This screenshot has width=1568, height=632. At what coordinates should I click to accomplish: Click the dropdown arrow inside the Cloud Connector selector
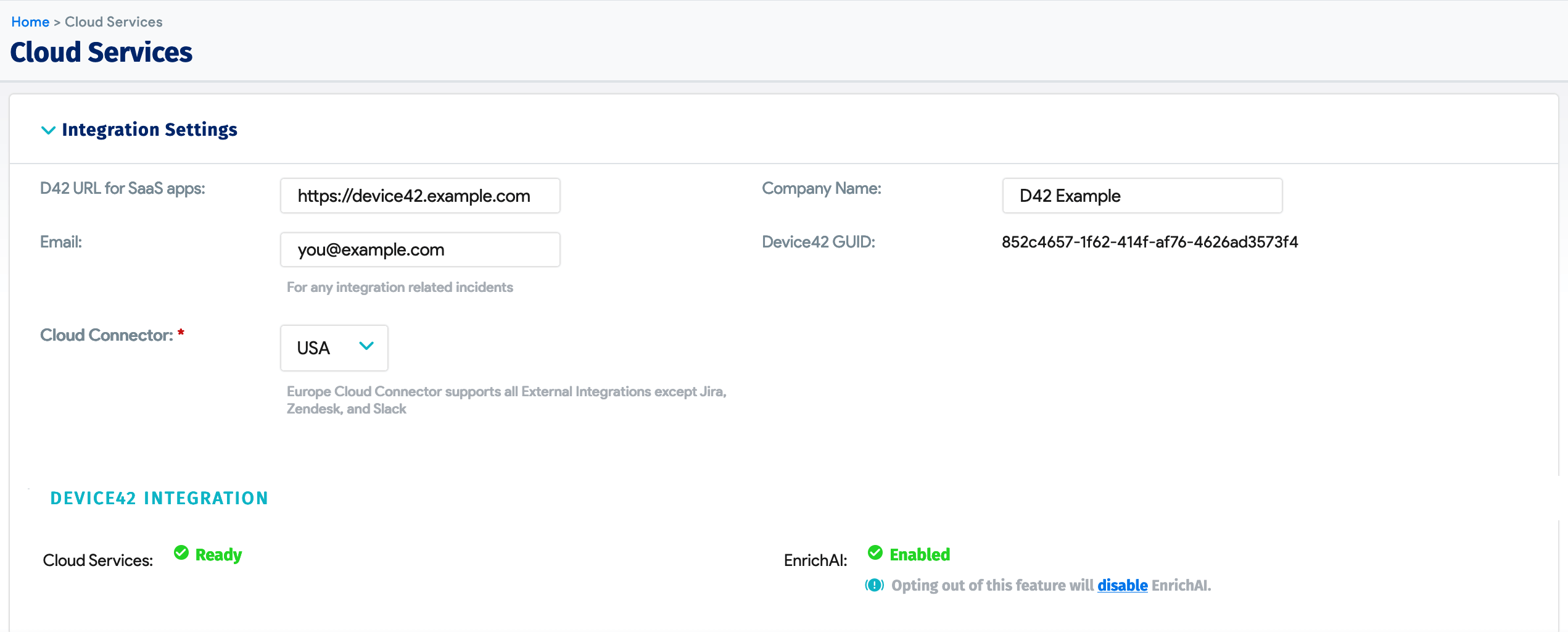pyautogui.click(x=366, y=347)
